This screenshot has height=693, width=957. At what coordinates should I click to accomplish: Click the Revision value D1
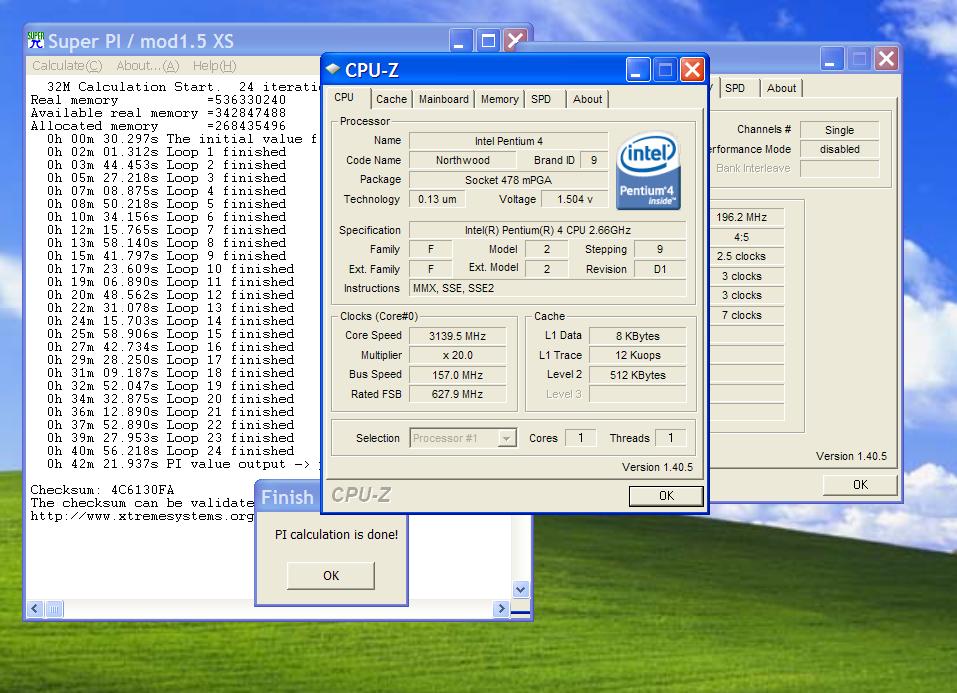pos(660,269)
